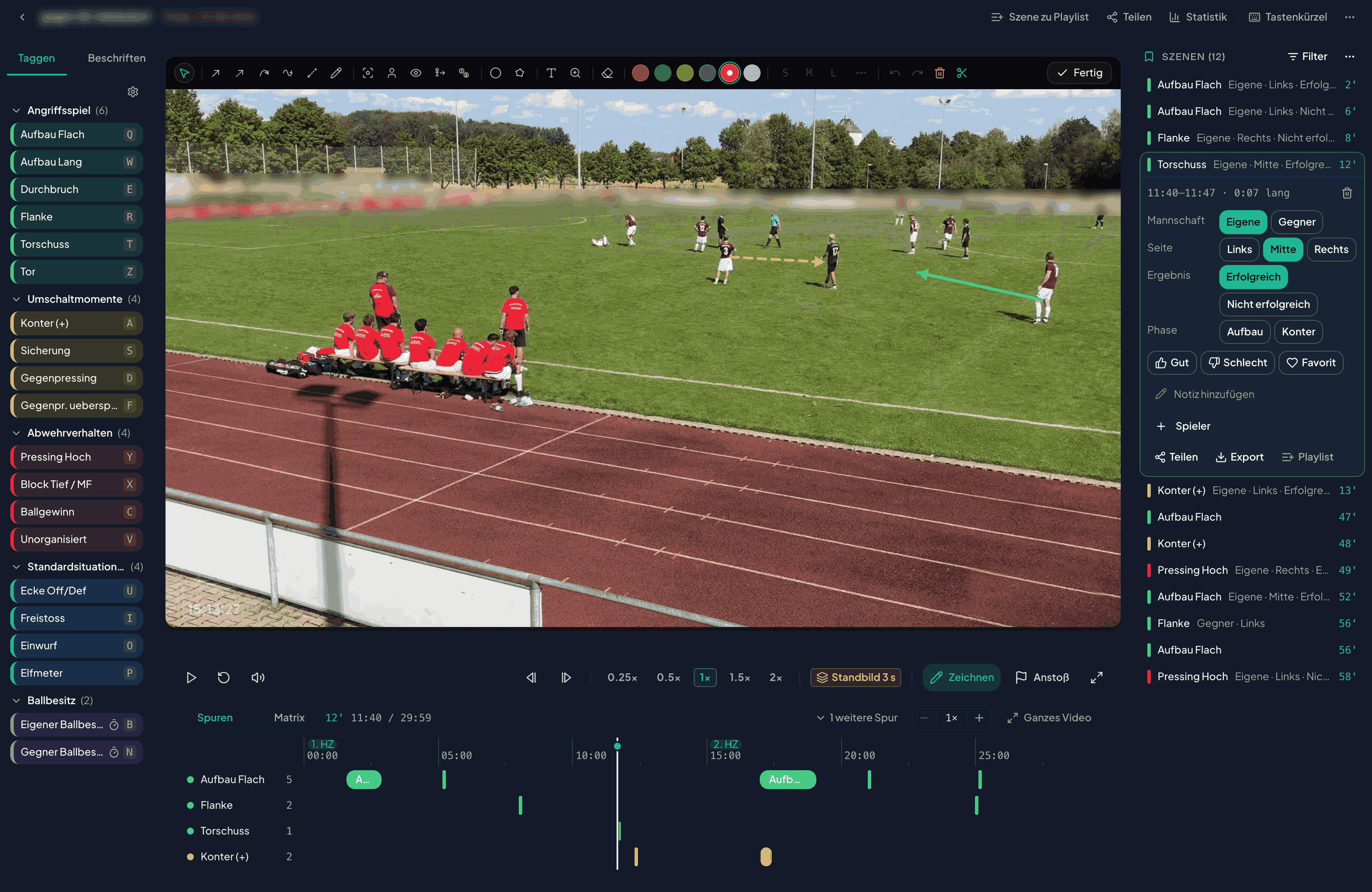The height and width of the screenshot is (892, 1372).
Task: Select the magnifier zoom tool
Action: tap(575, 73)
